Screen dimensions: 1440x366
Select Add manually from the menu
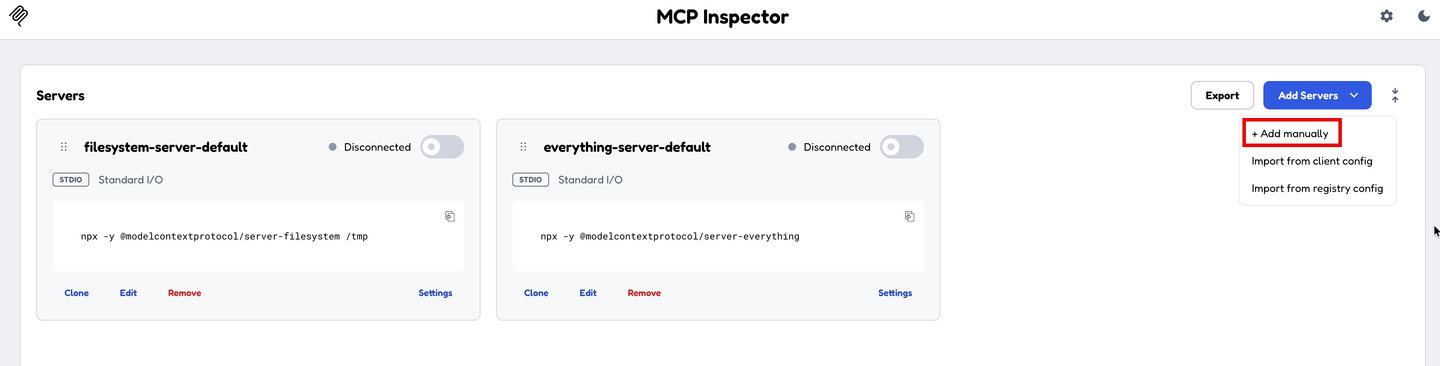click(x=1290, y=133)
